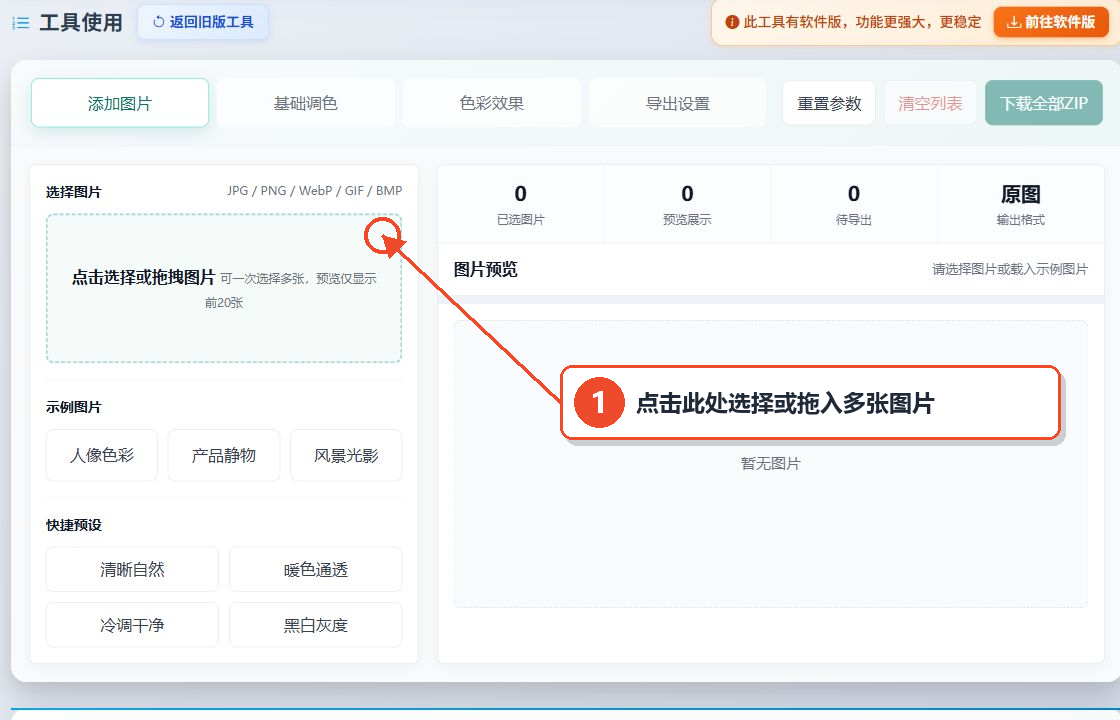Click the 选择图片 section label
1120x720 pixels.
click(x=74, y=192)
